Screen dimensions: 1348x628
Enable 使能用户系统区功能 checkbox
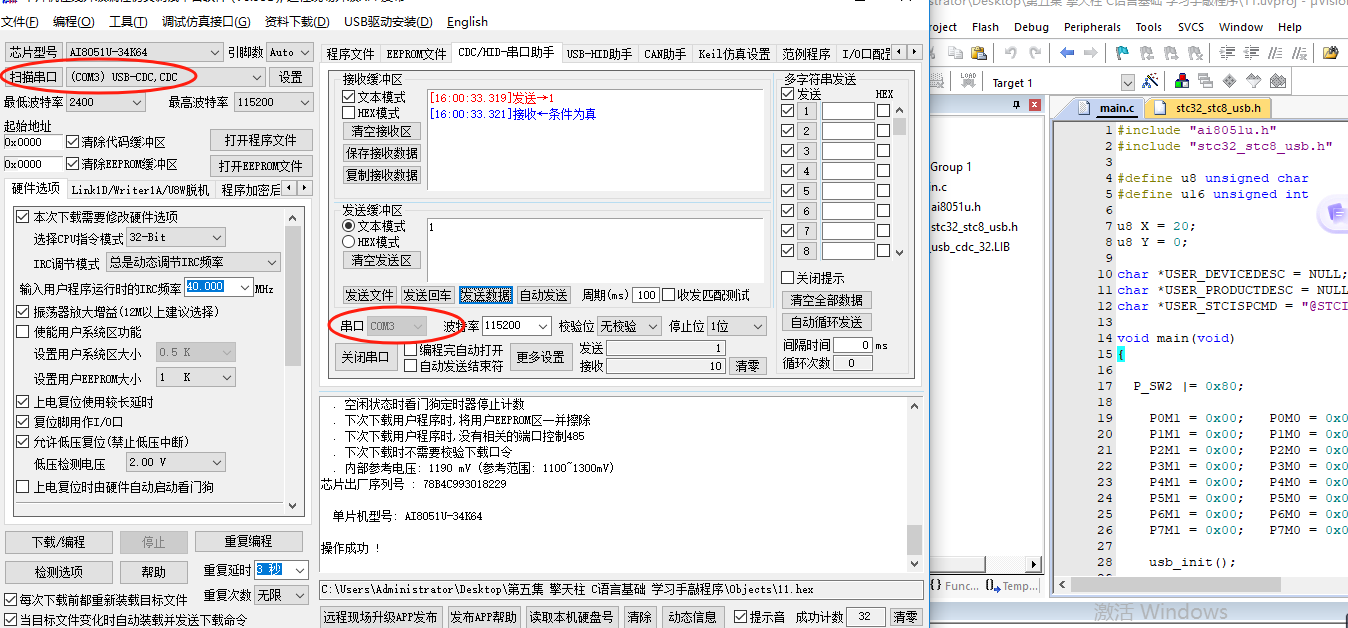click(x=22, y=332)
